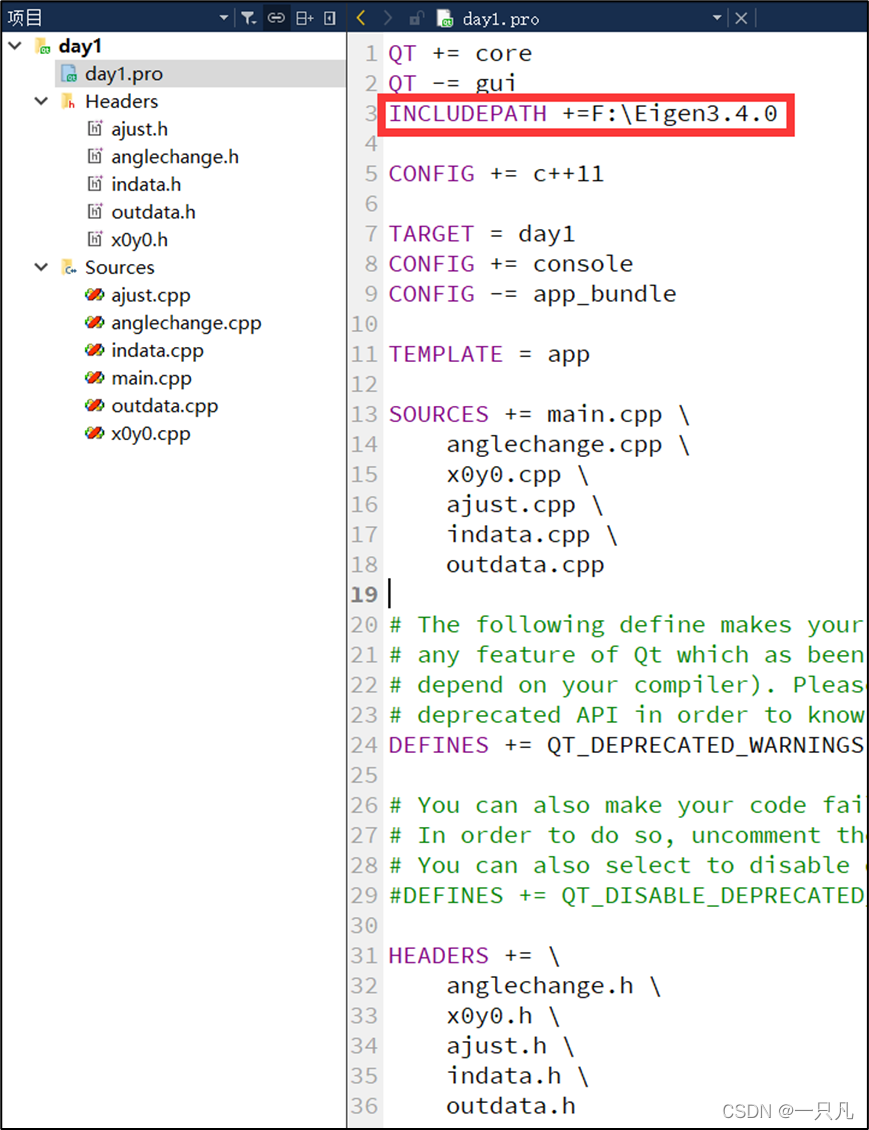Click the split panel icon
869x1130 pixels.
click(305, 18)
